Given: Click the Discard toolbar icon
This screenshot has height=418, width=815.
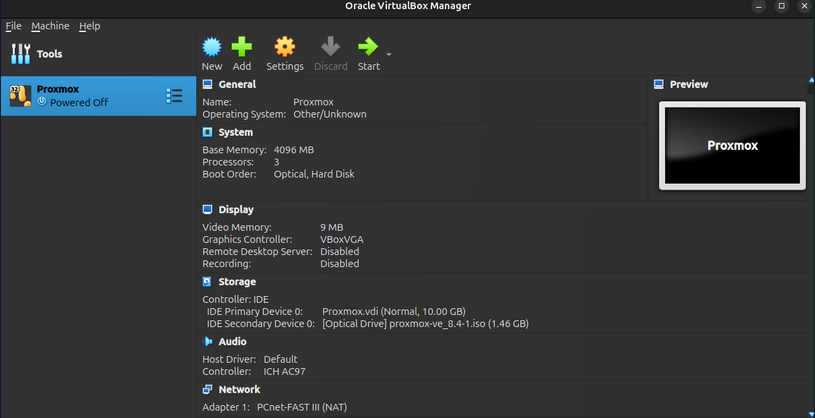Looking at the screenshot, I should coord(330,47).
